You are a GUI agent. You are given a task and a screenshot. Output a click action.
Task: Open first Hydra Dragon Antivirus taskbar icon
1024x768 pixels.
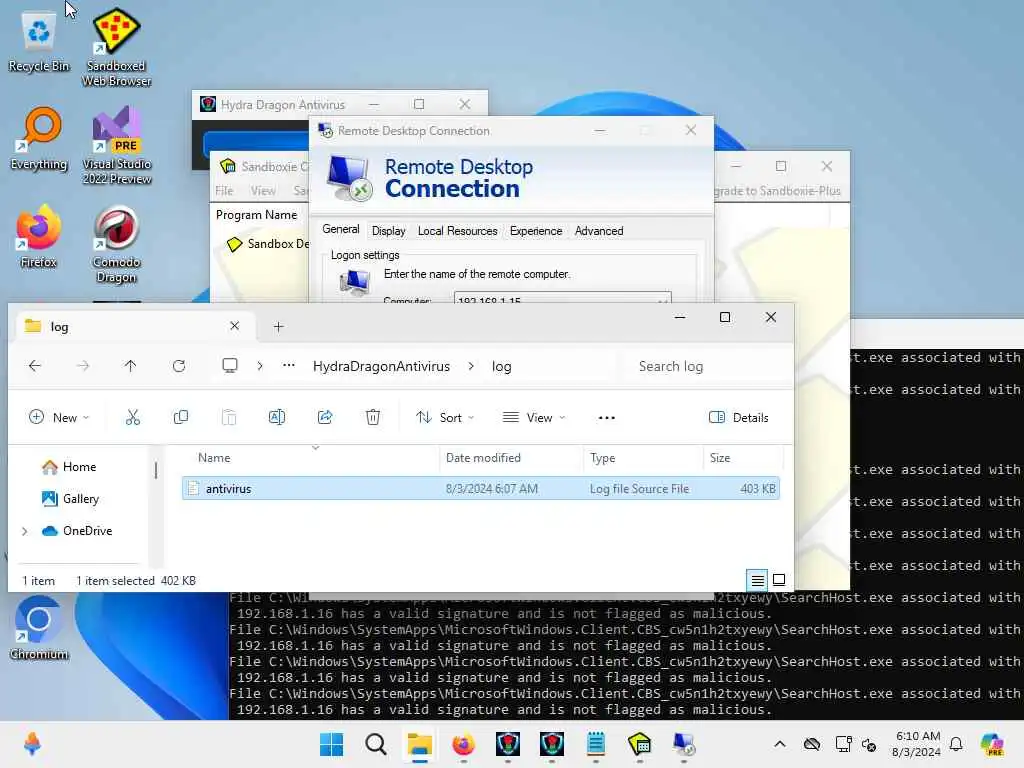point(508,744)
